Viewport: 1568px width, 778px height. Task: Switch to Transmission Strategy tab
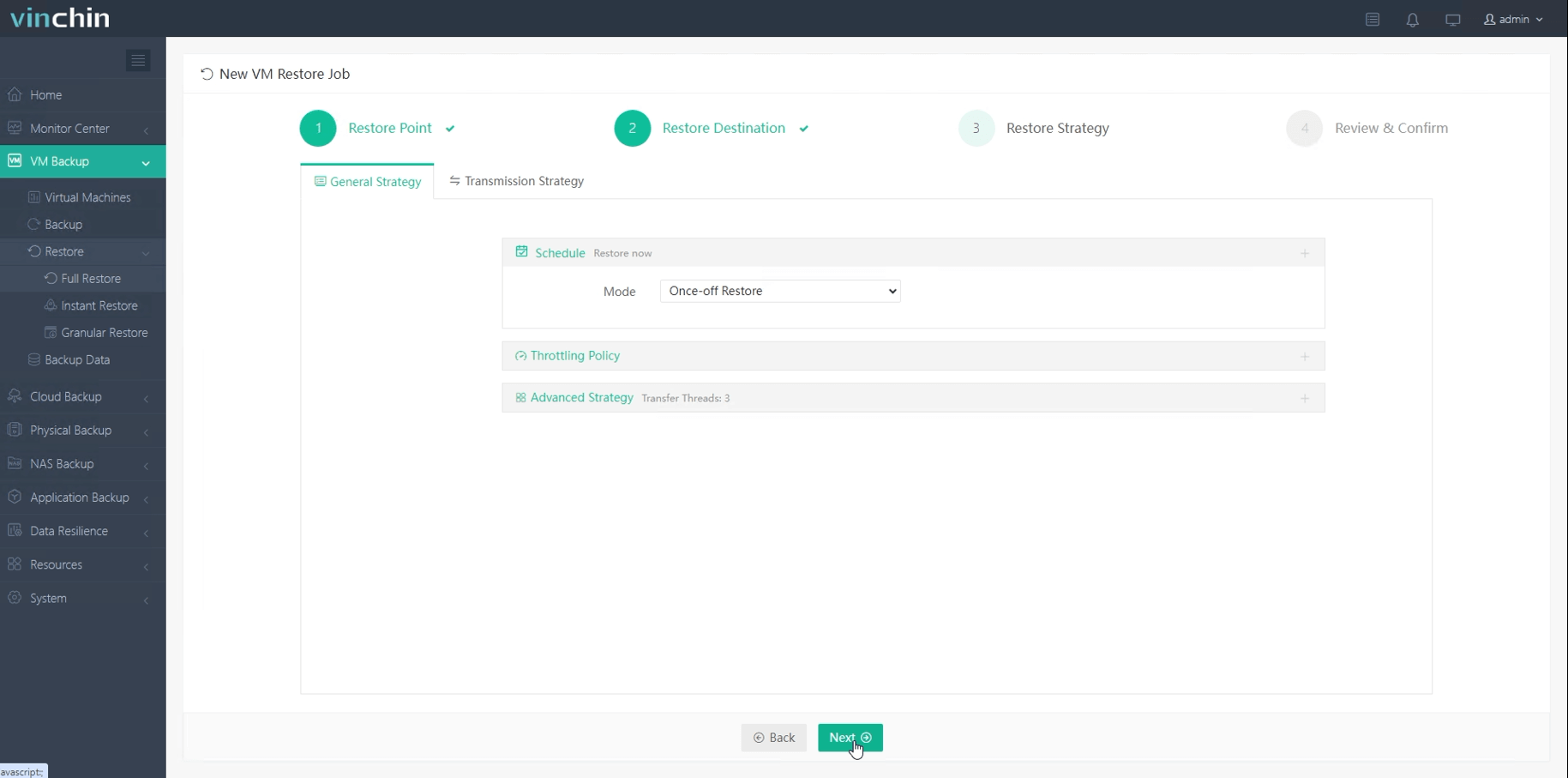coord(517,181)
